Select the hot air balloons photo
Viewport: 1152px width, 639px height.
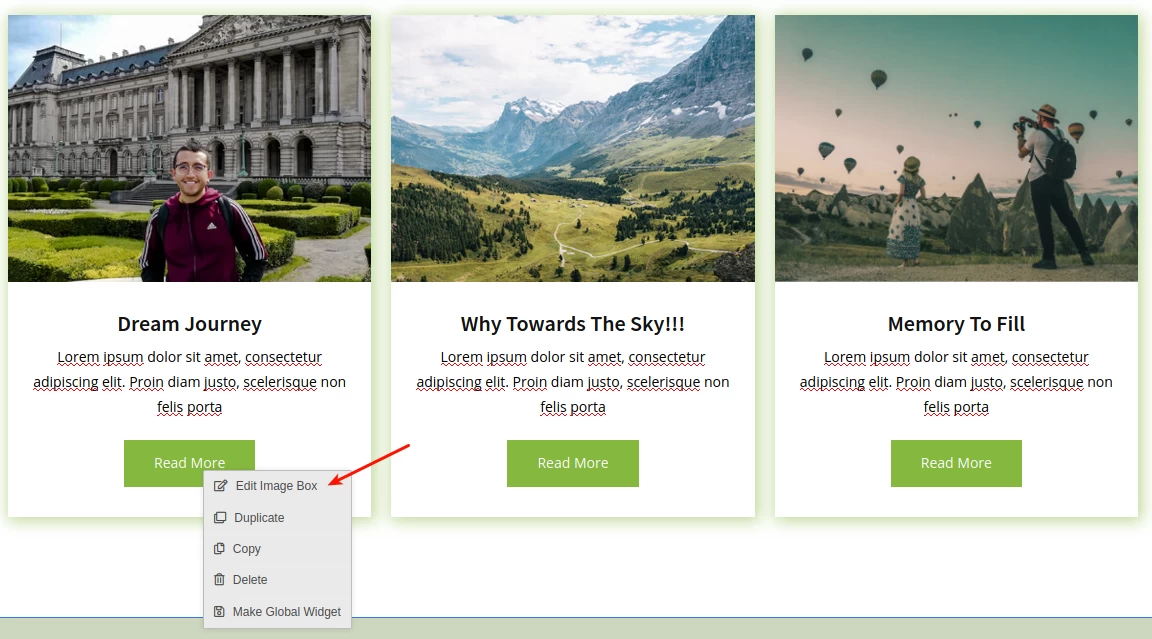956,148
